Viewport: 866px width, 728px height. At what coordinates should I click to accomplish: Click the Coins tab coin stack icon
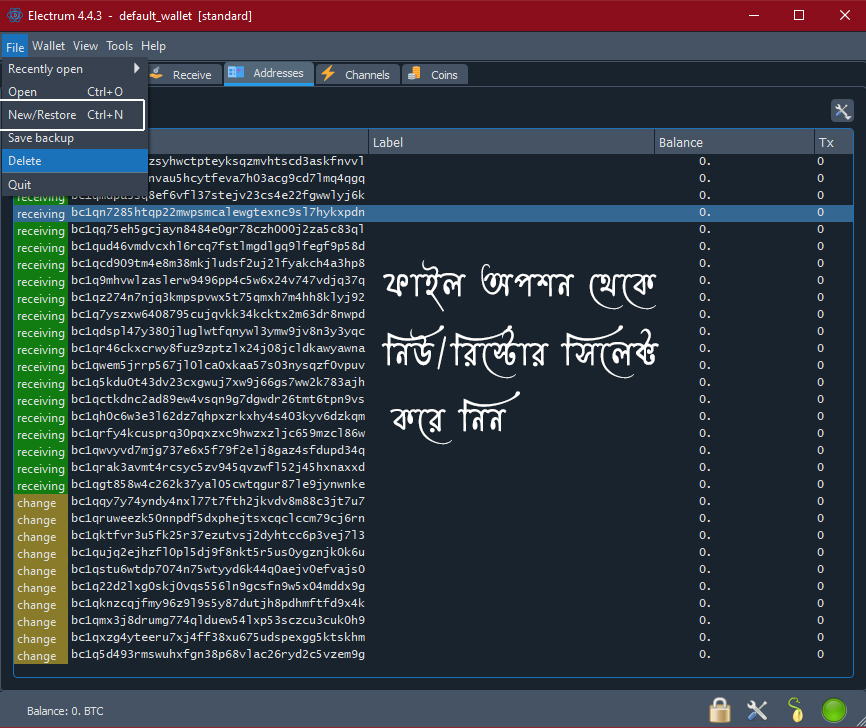click(414, 74)
